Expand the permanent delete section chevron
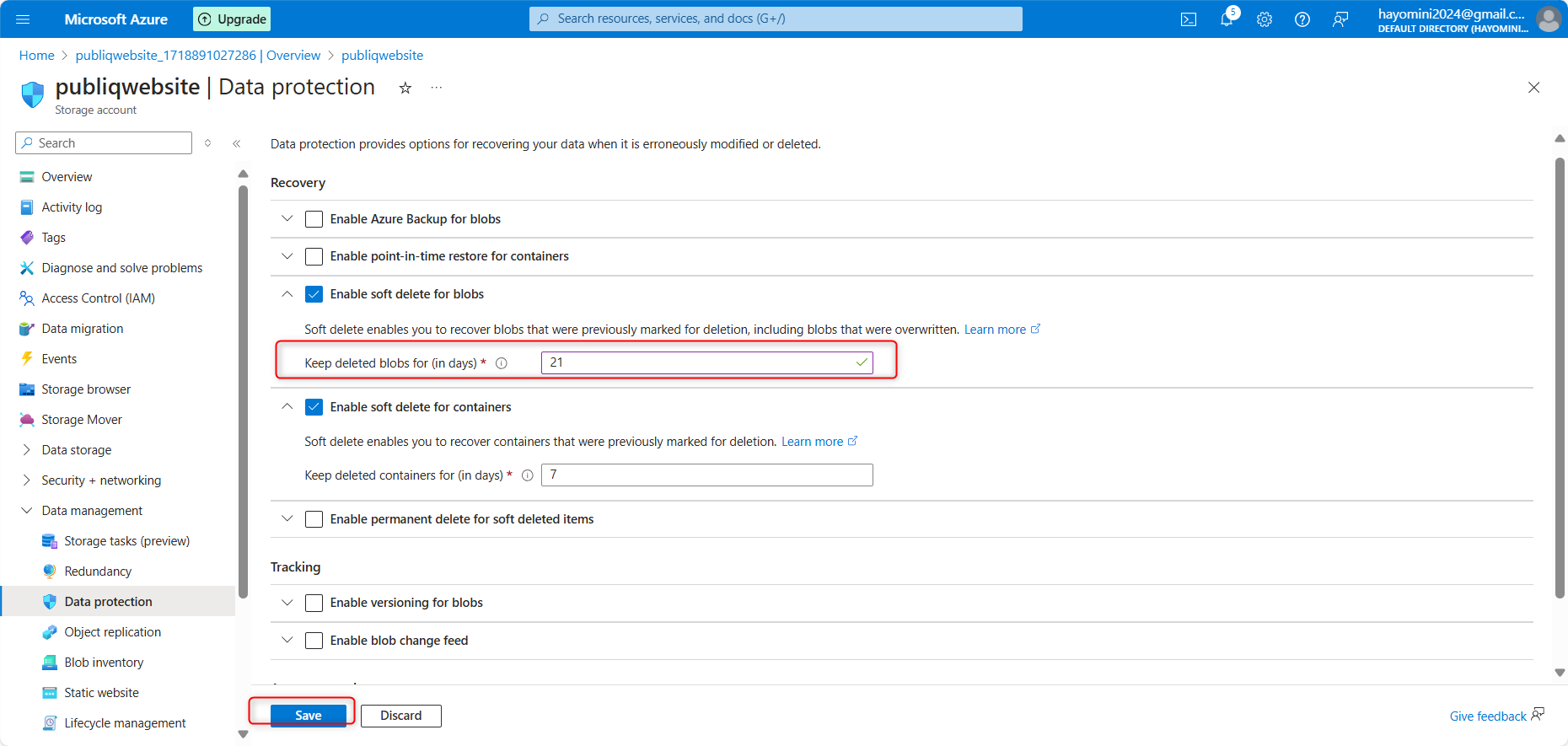 pyautogui.click(x=287, y=518)
